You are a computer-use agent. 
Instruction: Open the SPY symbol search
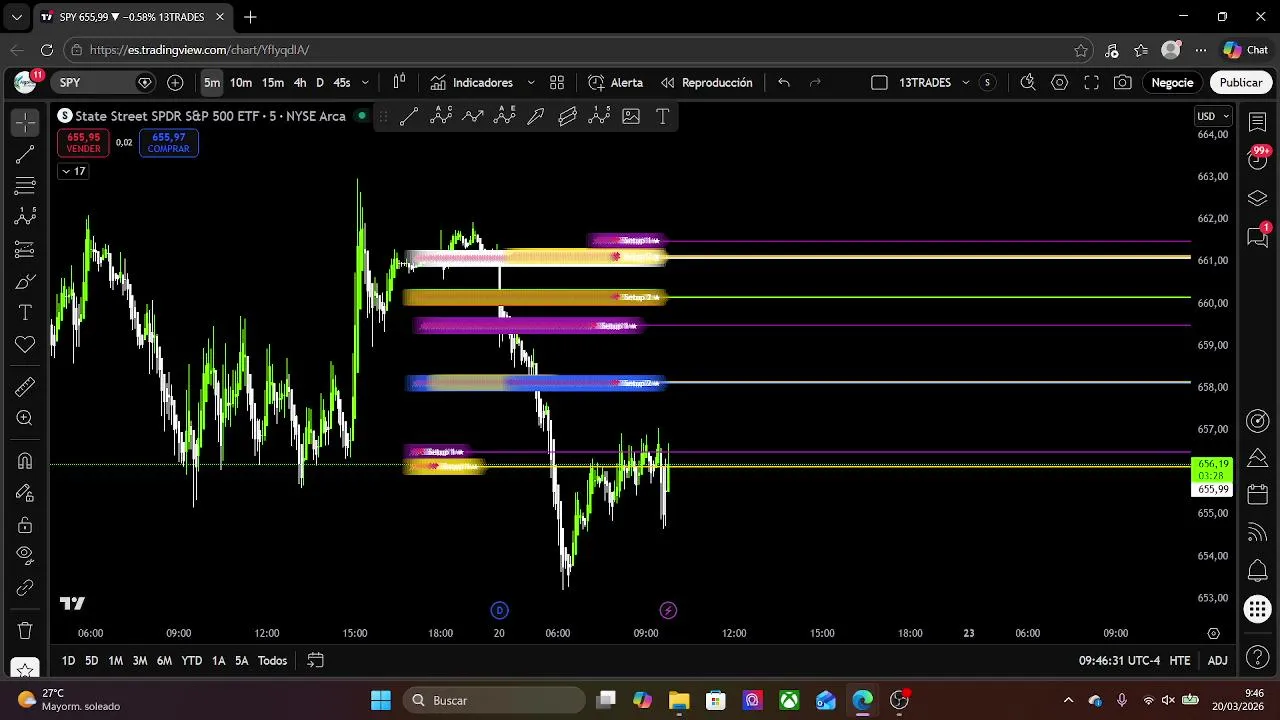pos(103,83)
